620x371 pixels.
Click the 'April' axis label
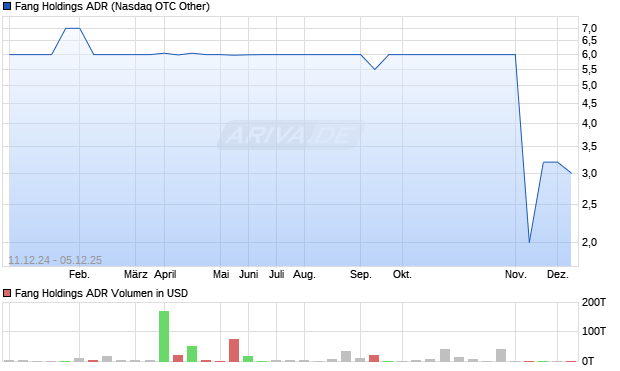[165, 274]
